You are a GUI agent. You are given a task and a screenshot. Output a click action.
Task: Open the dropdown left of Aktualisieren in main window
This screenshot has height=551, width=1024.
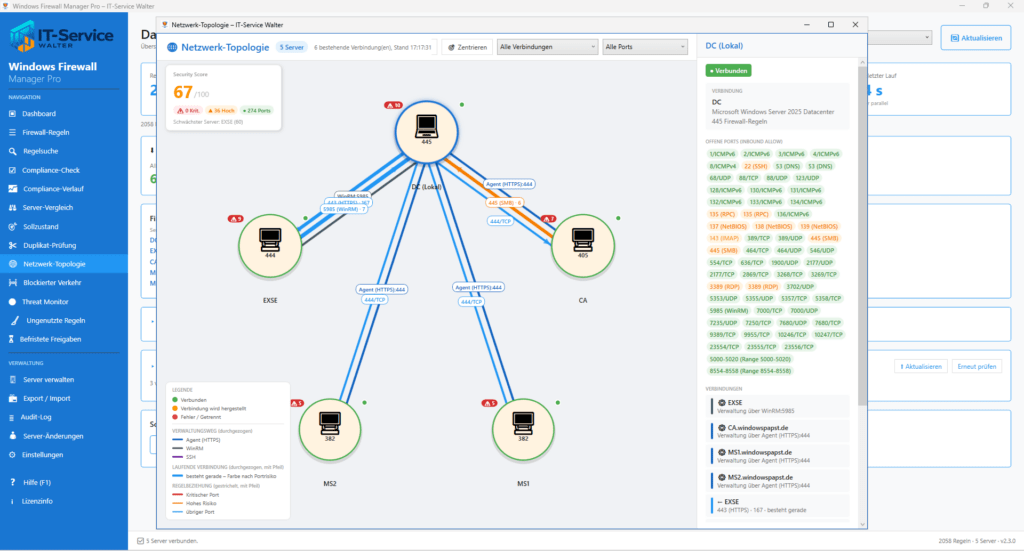pos(900,38)
